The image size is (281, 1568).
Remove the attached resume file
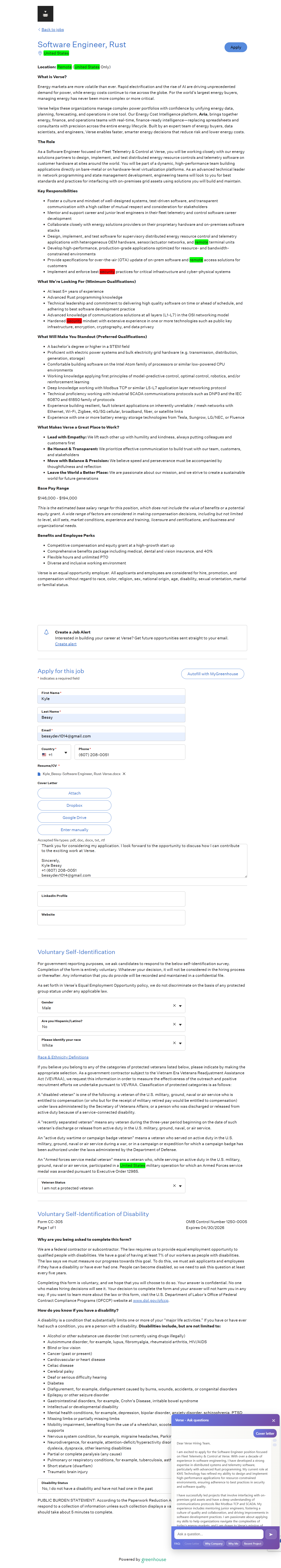click(x=124, y=774)
